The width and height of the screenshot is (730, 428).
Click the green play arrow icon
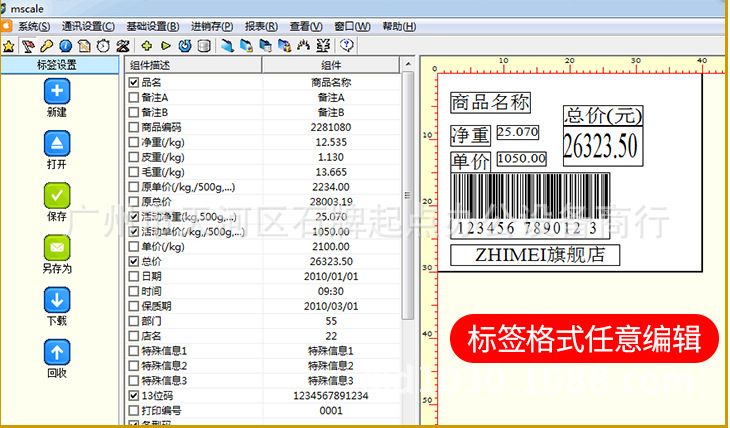[166, 46]
